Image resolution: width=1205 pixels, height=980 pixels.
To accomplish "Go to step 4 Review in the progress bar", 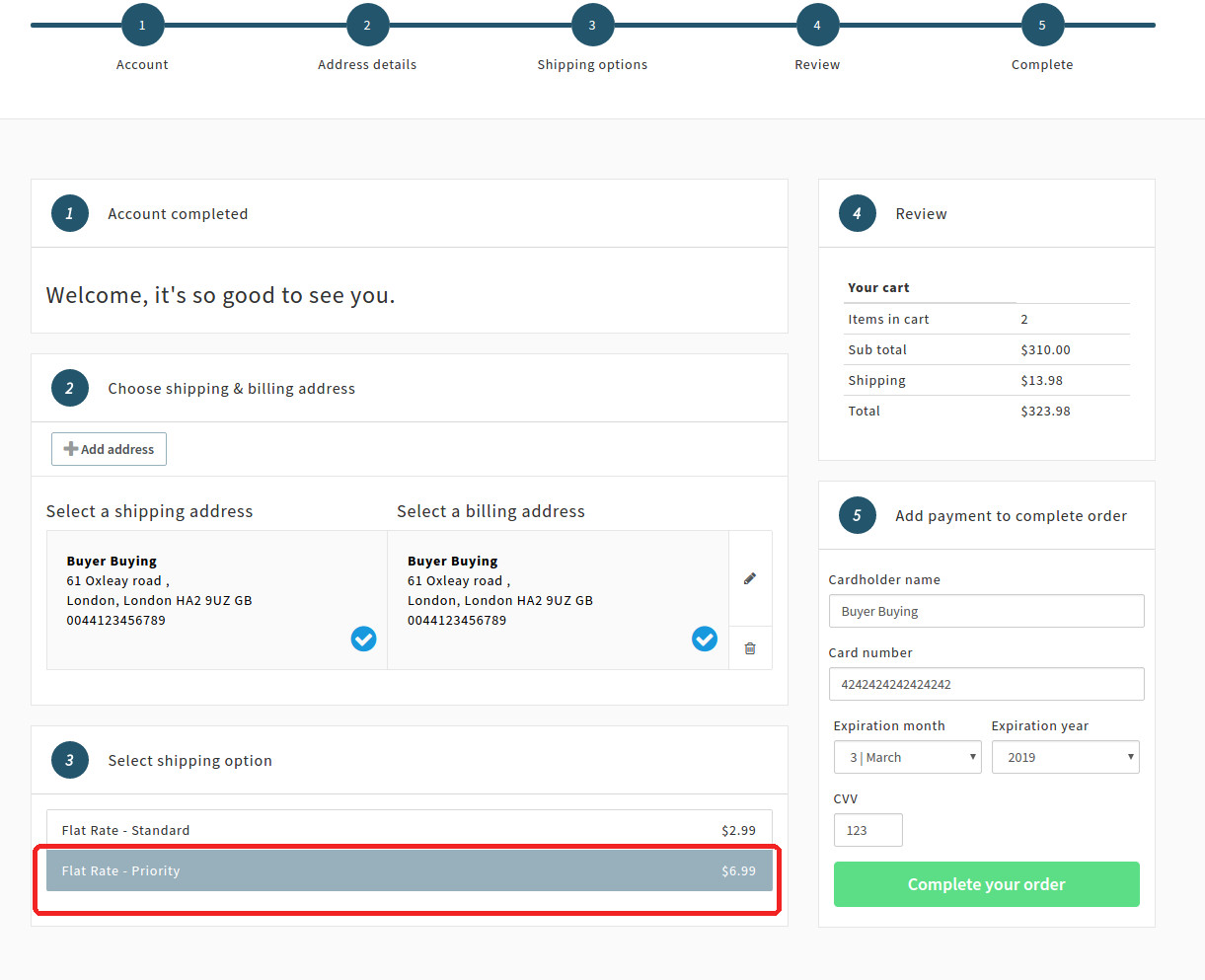I will point(817,26).
